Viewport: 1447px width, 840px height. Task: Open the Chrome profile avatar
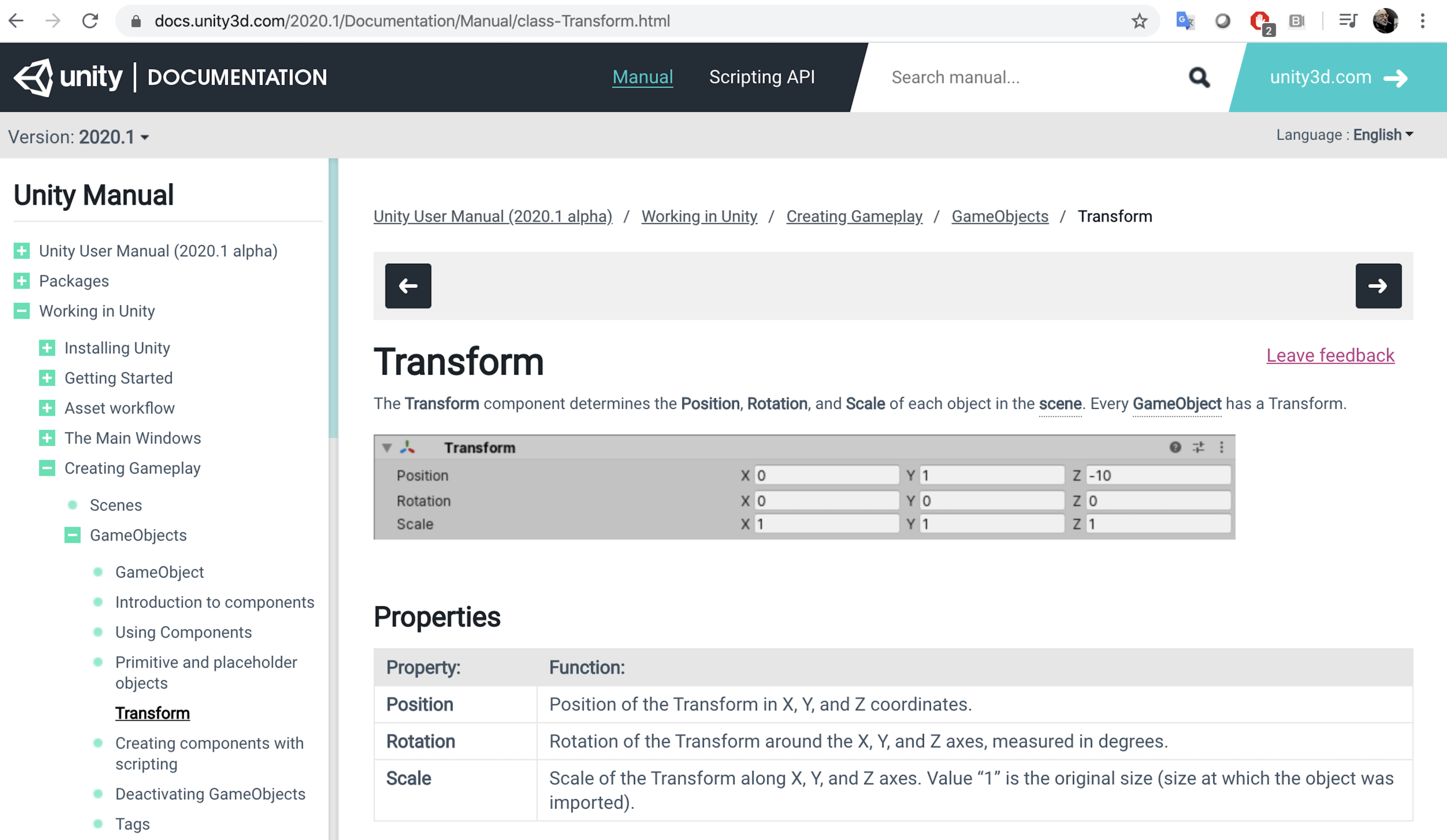pyautogui.click(x=1385, y=21)
